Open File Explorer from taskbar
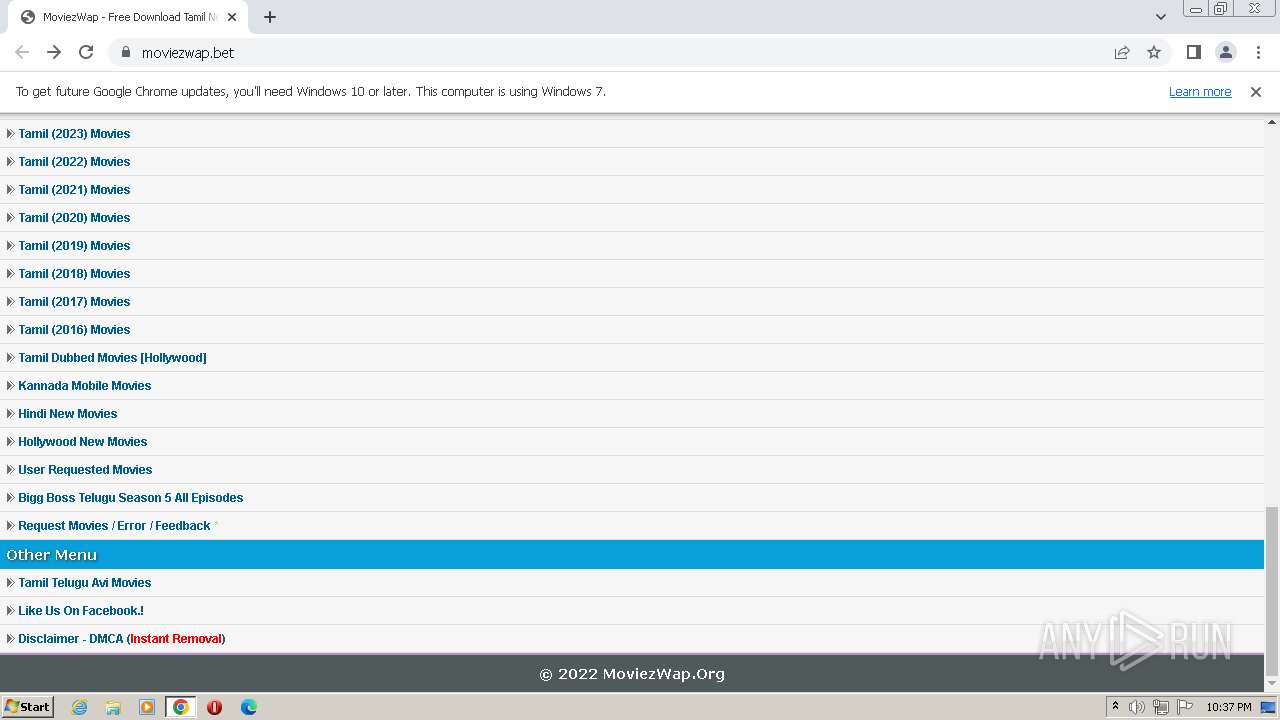1280x720 pixels. tap(113, 707)
